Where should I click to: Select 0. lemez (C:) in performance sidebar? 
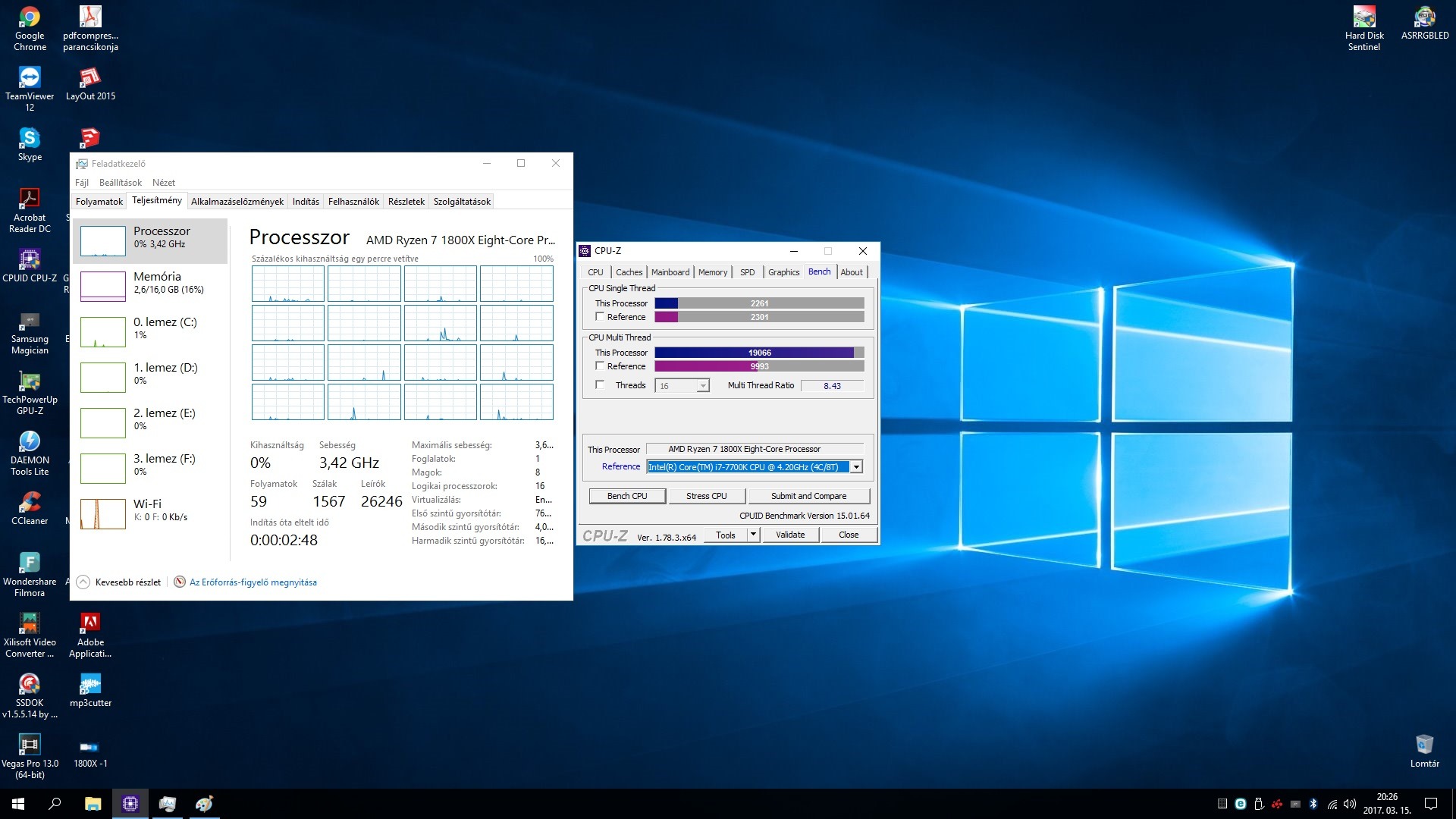[x=151, y=331]
